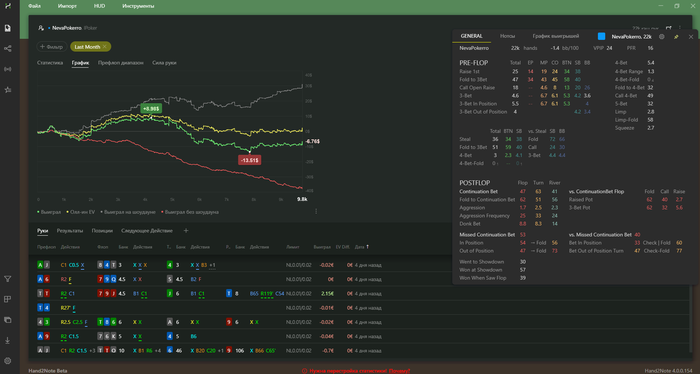Open the stacked windows sidebar icon
This screenshot has width=700, height=374.
coord(8,320)
